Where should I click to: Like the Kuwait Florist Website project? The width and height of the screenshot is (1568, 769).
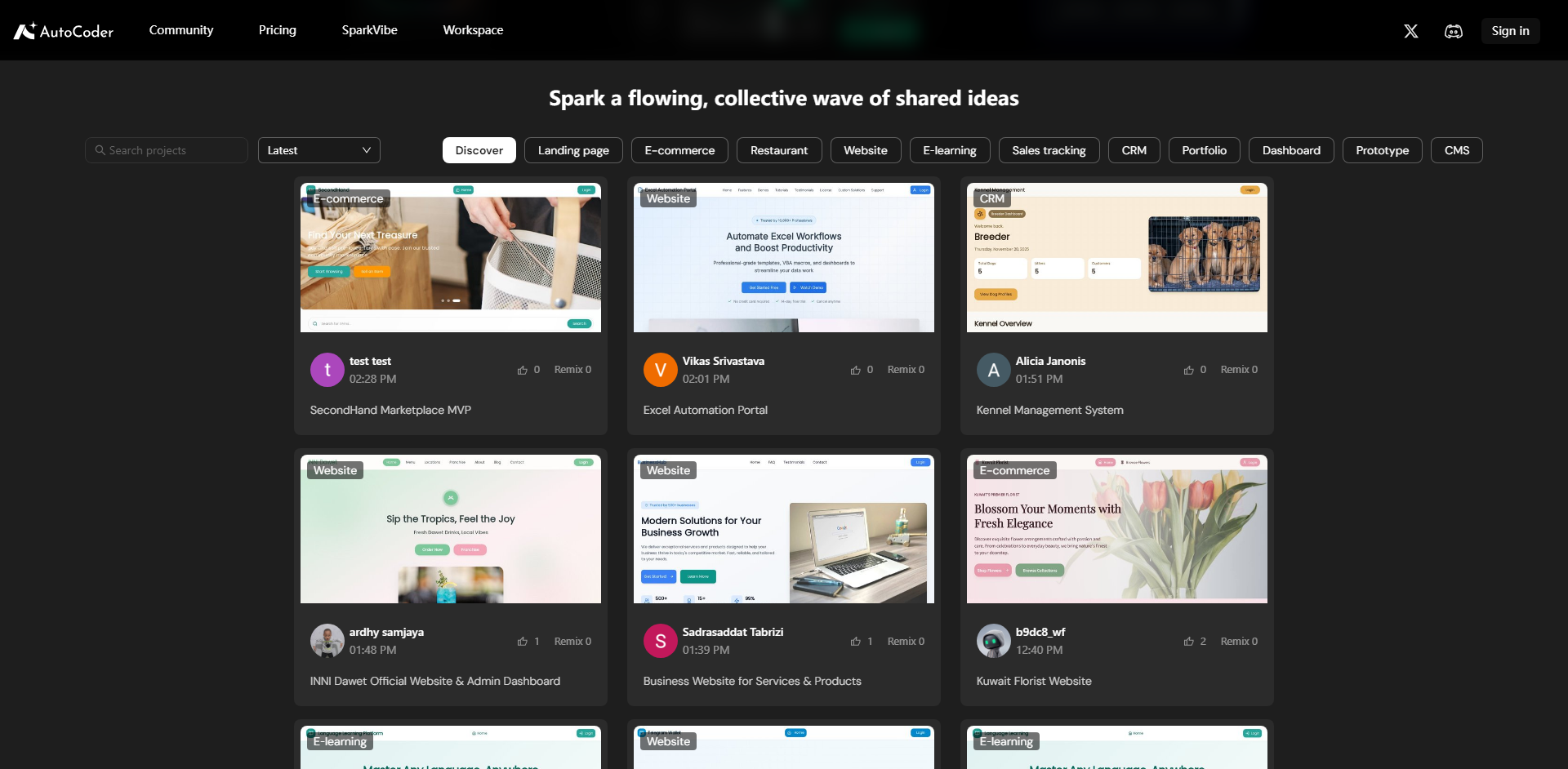(x=1189, y=642)
